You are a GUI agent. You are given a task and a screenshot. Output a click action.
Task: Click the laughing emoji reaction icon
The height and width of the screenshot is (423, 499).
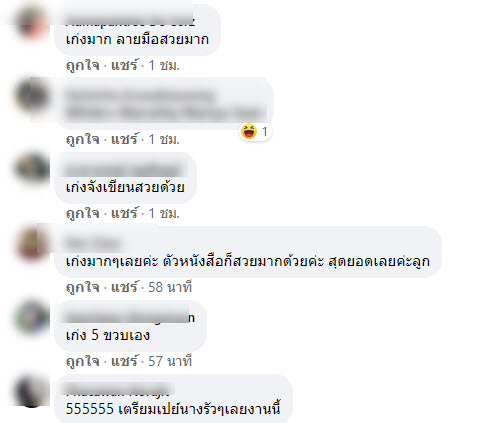pos(249,131)
